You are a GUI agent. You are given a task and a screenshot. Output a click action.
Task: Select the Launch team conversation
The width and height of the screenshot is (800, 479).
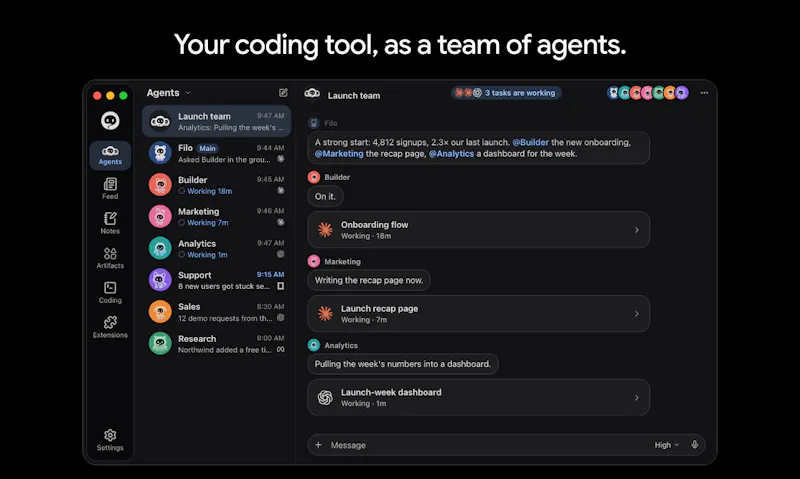click(x=216, y=121)
